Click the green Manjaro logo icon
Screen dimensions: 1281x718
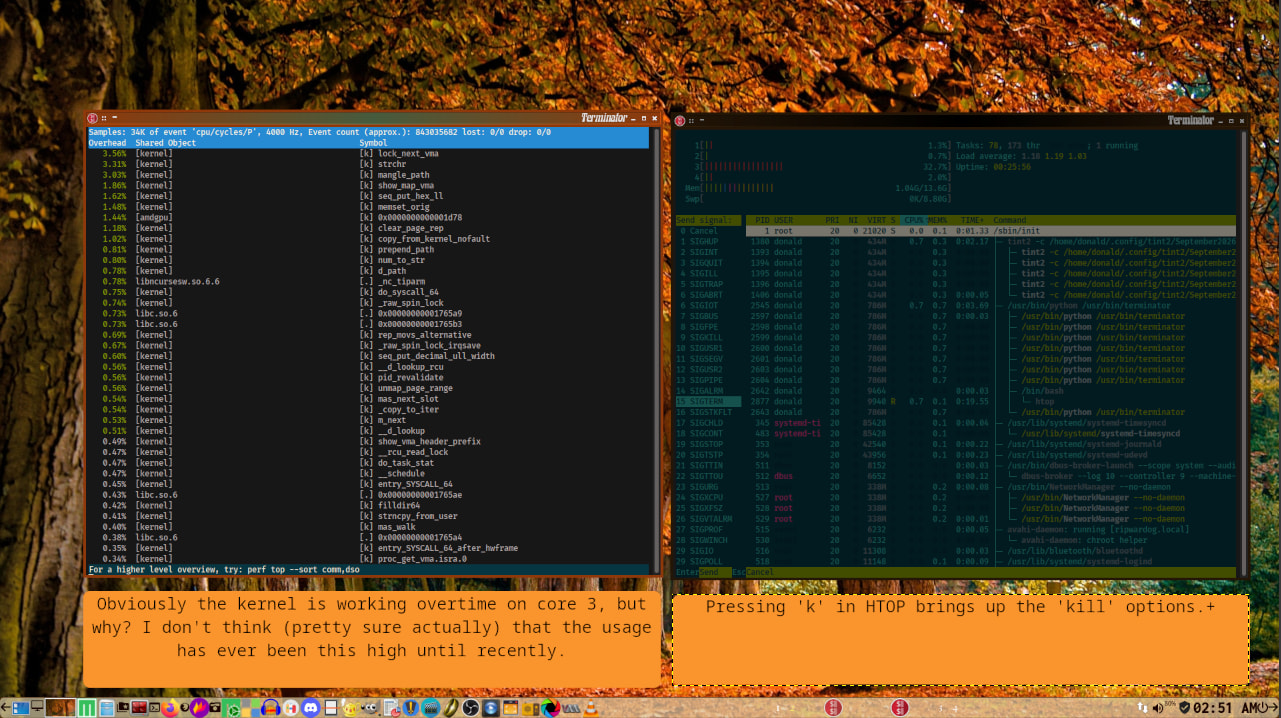tap(87, 707)
